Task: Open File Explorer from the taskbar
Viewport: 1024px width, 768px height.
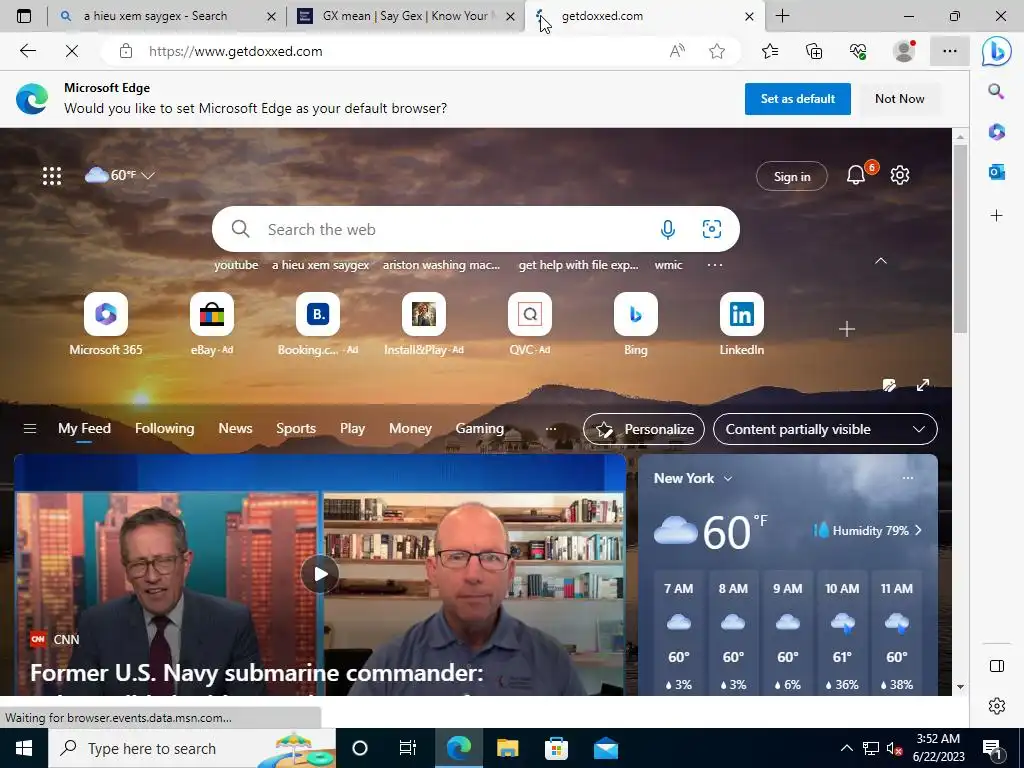Action: tap(507, 748)
